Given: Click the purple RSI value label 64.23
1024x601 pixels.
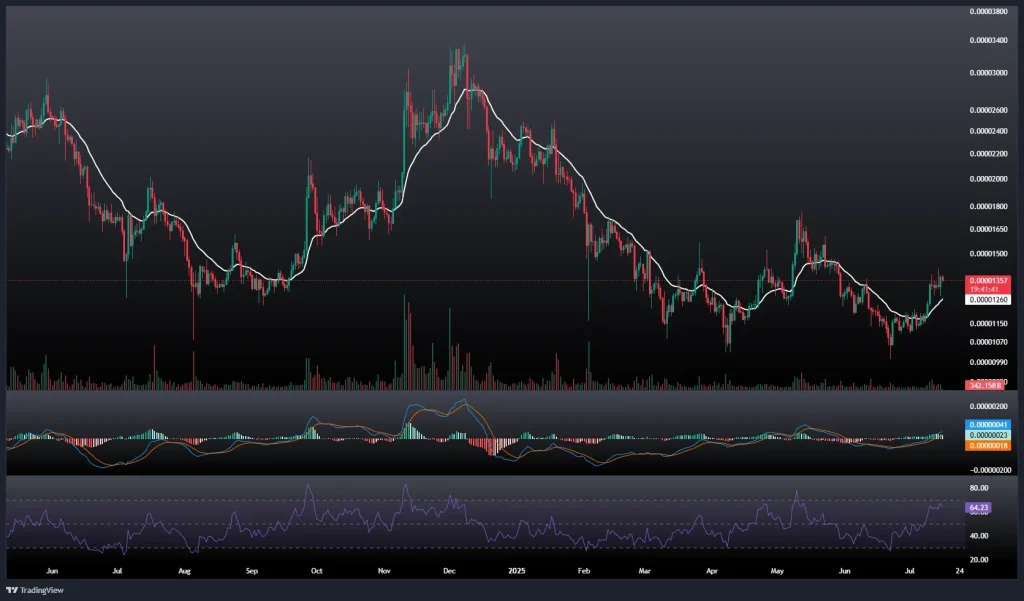Looking at the screenshot, I should pyautogui.click(x=978, y=508).
